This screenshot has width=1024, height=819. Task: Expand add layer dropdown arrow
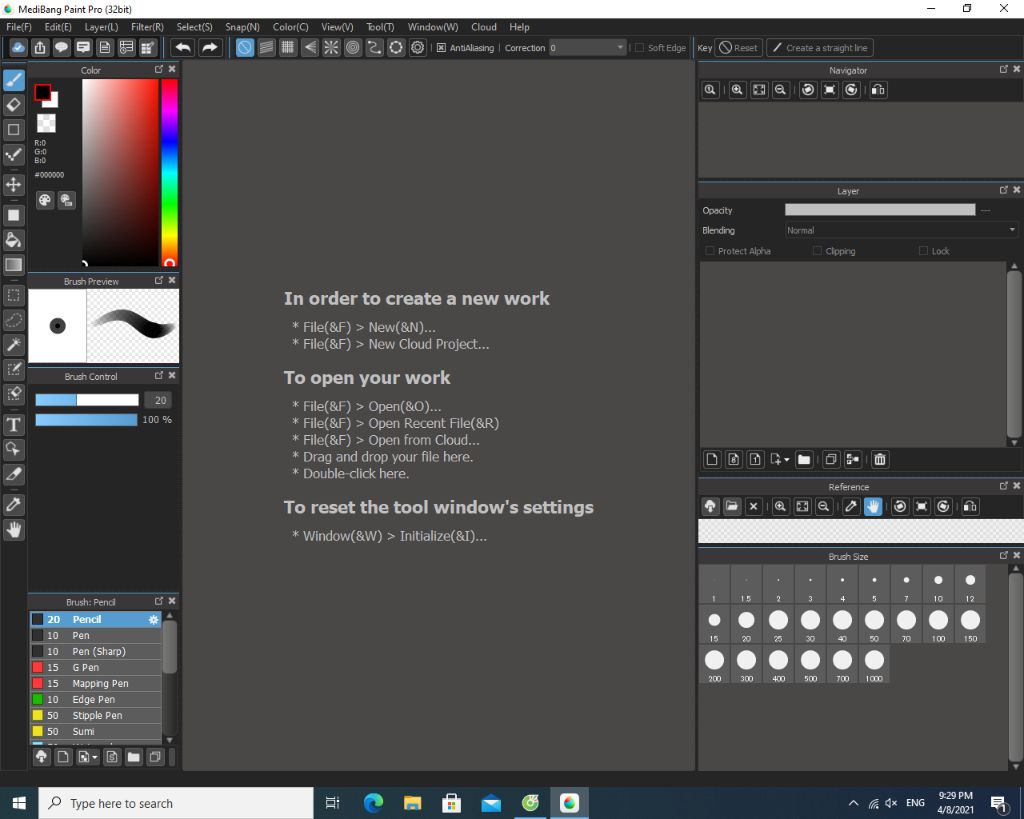(786, 460)
